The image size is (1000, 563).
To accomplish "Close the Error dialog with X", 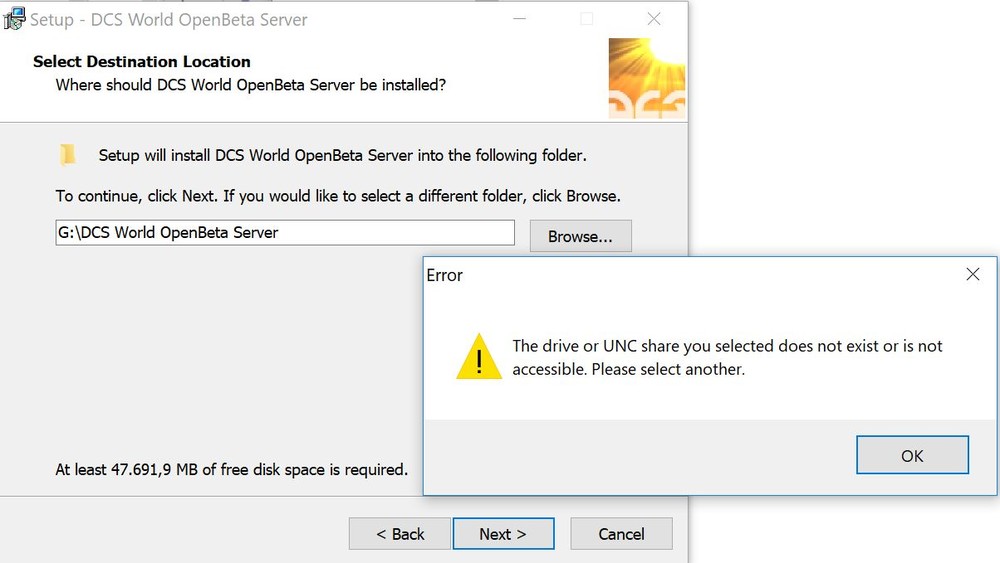I will click(x=972, y=274).
